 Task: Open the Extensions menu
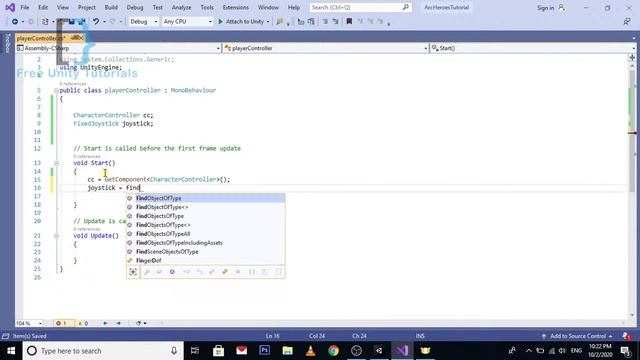(x=236, y=7)
